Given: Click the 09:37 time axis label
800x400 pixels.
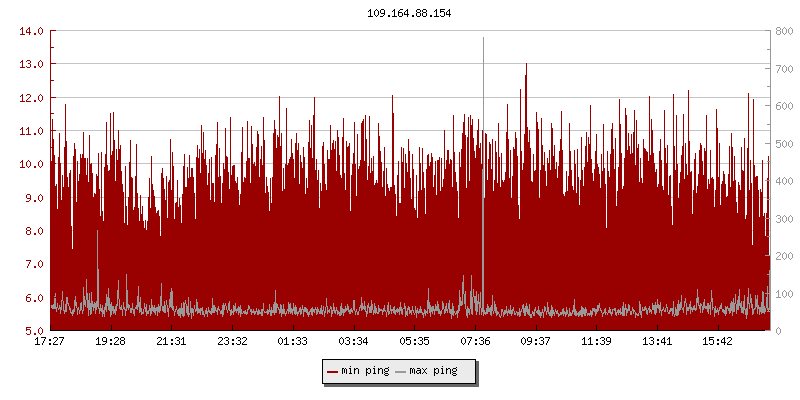Looking at the screenshot, I should (x=536, y=342).
